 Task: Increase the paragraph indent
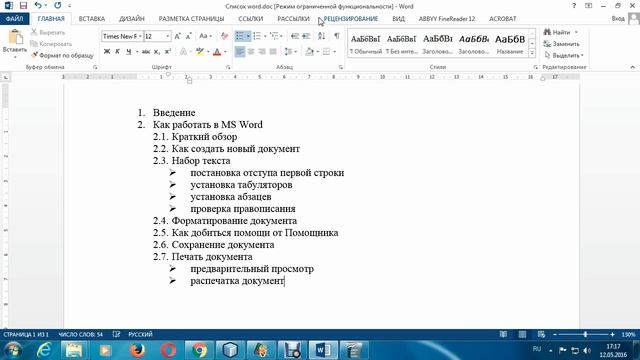306,36
